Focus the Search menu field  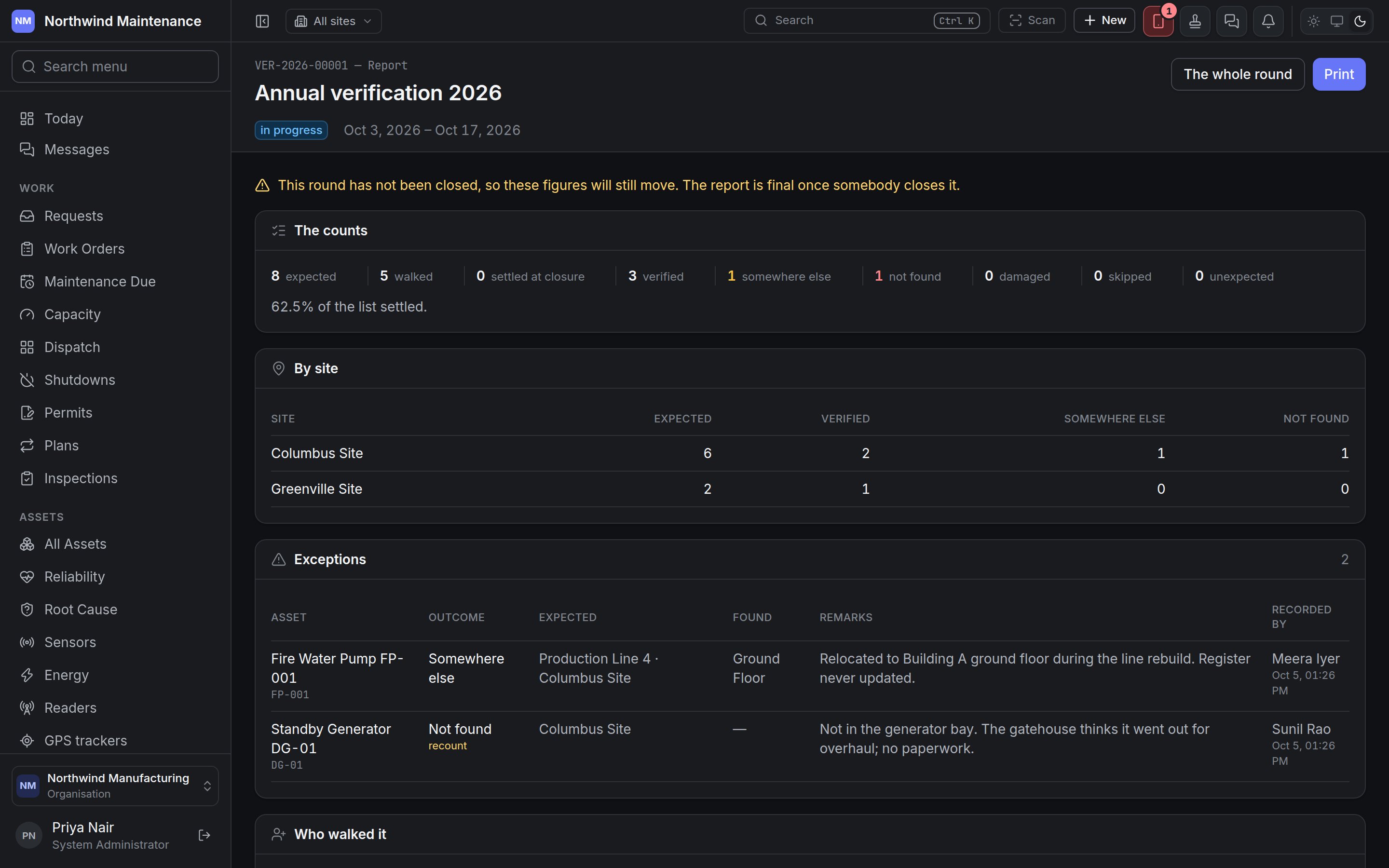115,67
